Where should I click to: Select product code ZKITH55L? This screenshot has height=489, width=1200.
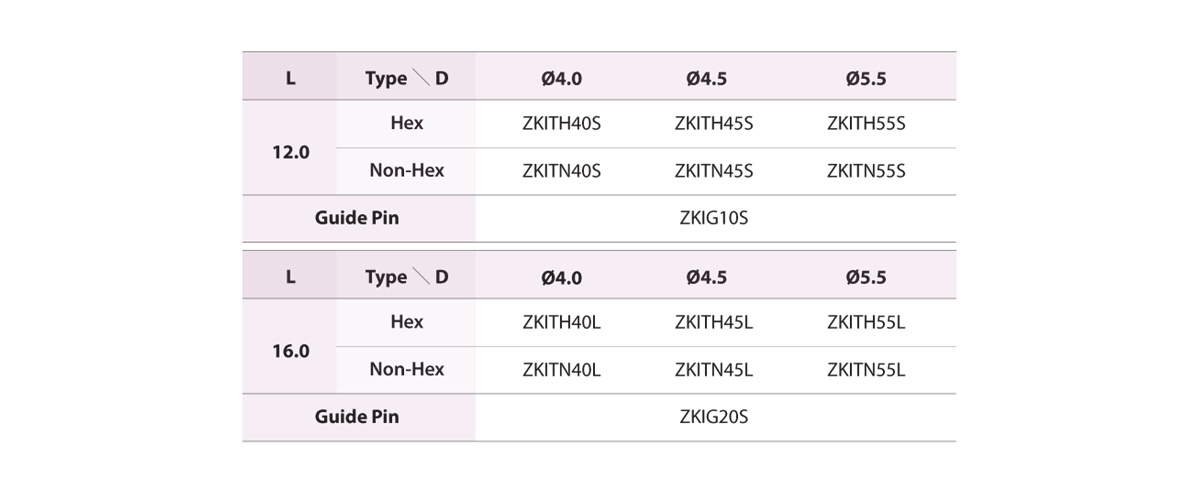point(866,322)
